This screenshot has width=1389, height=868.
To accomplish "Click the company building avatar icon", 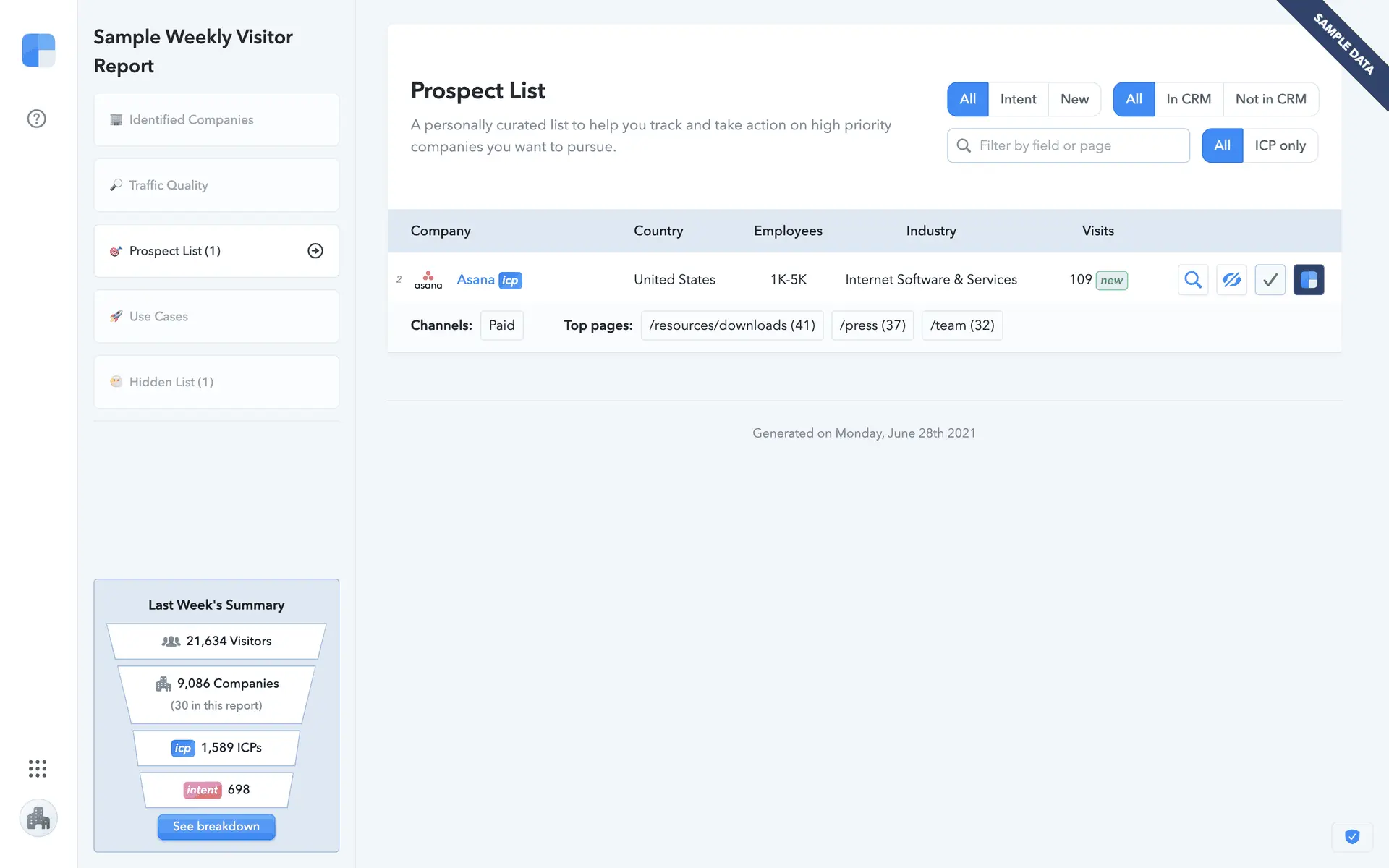I will click(x=38, y=818).
